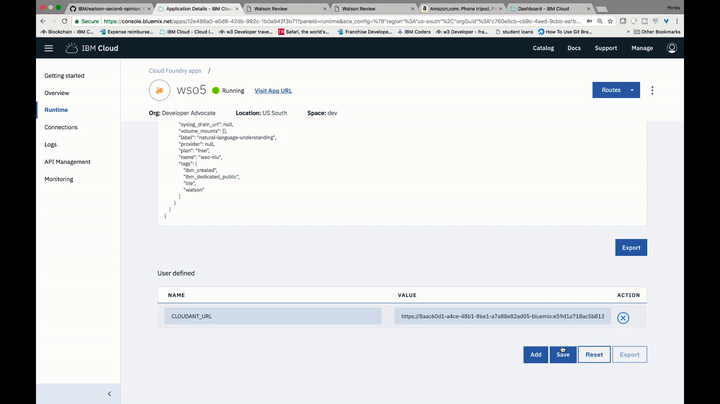The height and width of the screenshot is (404, 720).
Task: Open the Docs menu
Action: 574,48
